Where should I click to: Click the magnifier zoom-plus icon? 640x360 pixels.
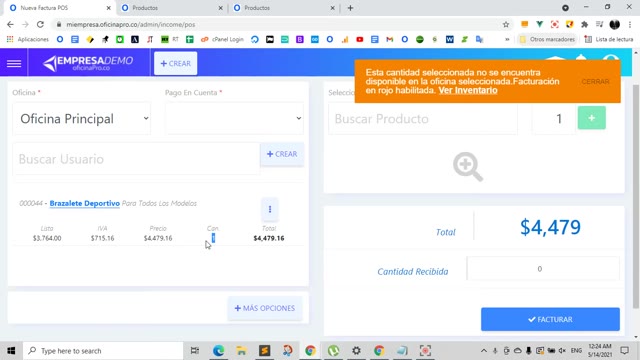pyautogui.click(x=468, y=167)
